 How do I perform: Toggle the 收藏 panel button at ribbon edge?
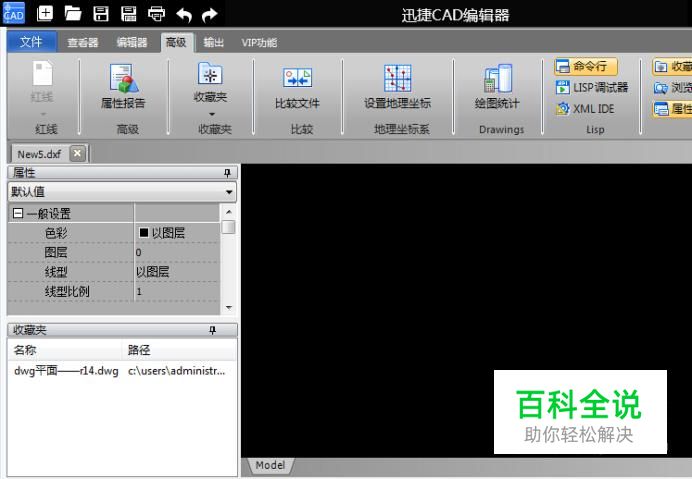(x=672, y=67)
